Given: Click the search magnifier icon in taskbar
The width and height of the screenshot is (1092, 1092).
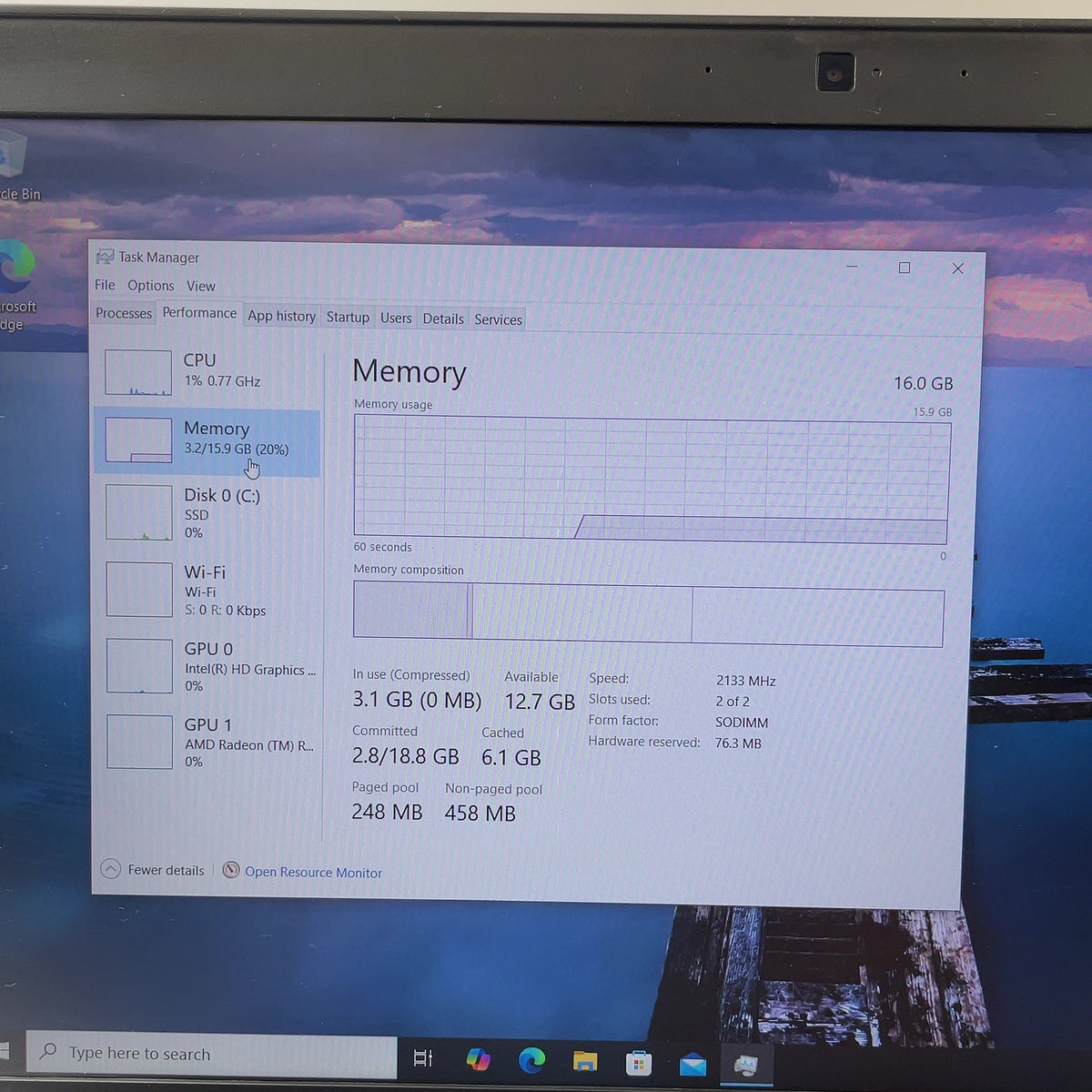Looking at the screenshot, I should coord(48,1052).
